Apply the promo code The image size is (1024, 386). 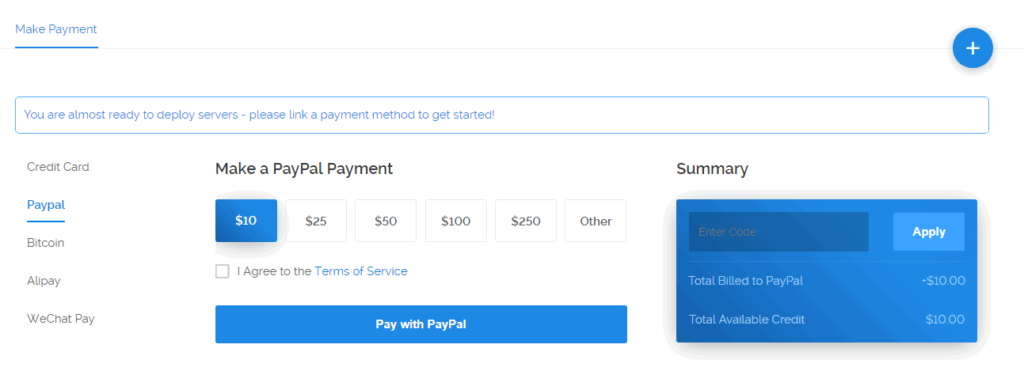[x=929, y=232]
